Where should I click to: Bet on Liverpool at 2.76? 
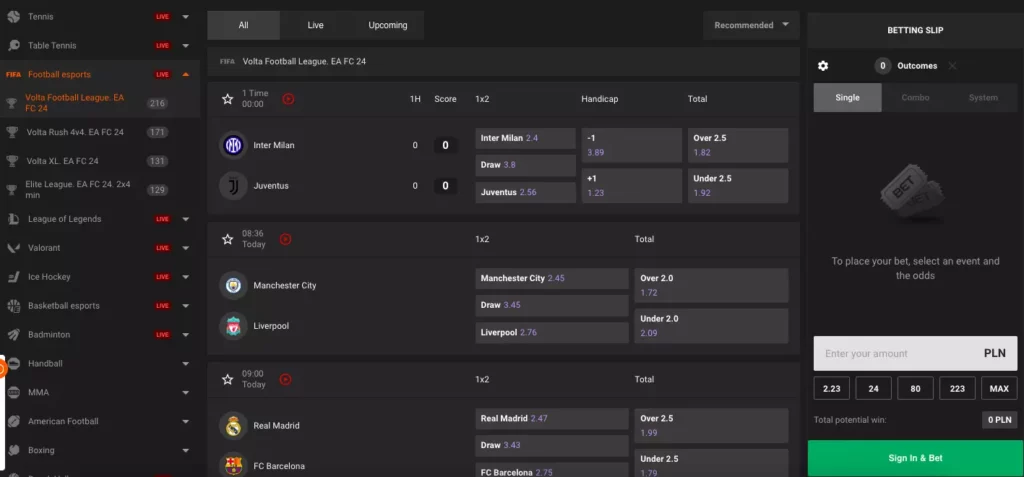click(552, 332)
